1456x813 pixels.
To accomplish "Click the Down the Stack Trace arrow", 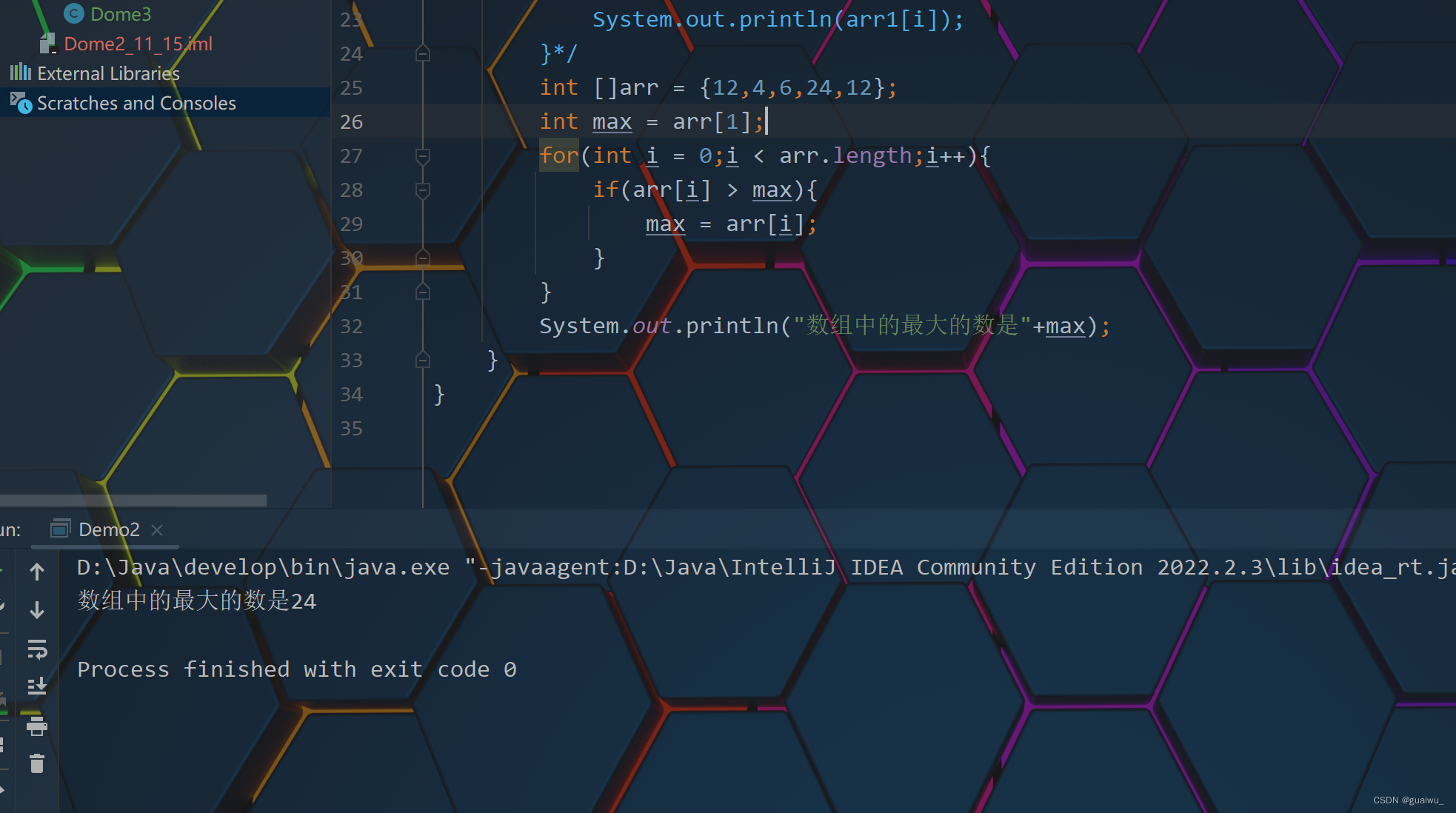I will coord(37,610).
